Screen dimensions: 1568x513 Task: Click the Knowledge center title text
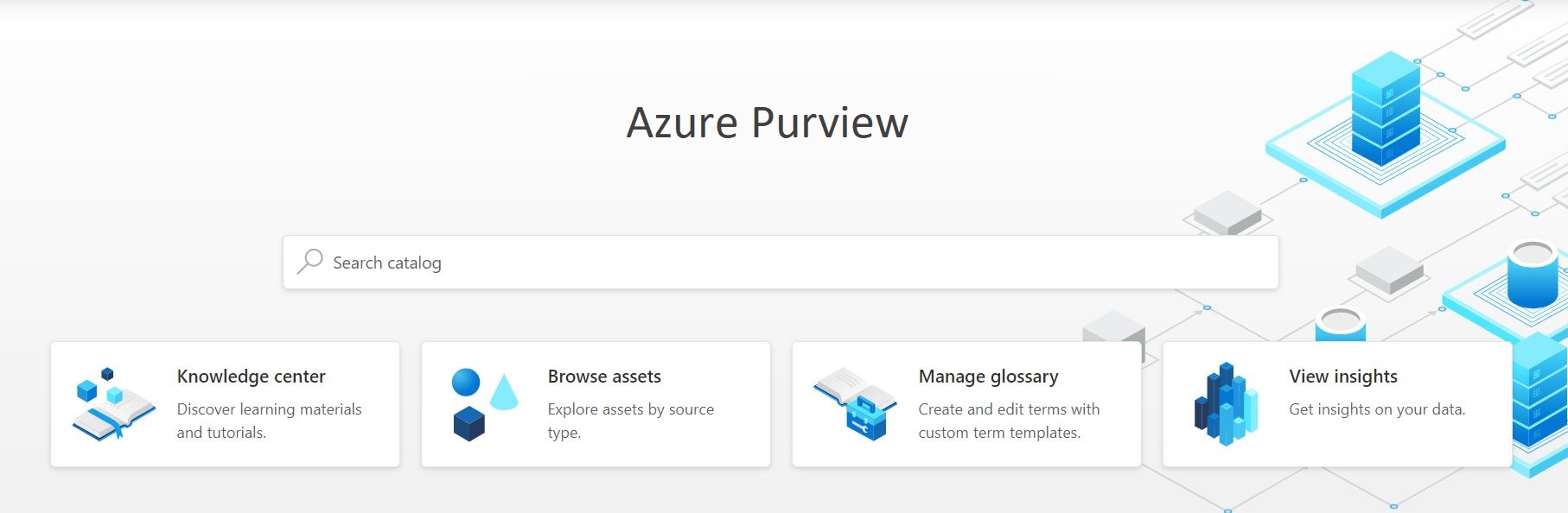coord(251,377)
